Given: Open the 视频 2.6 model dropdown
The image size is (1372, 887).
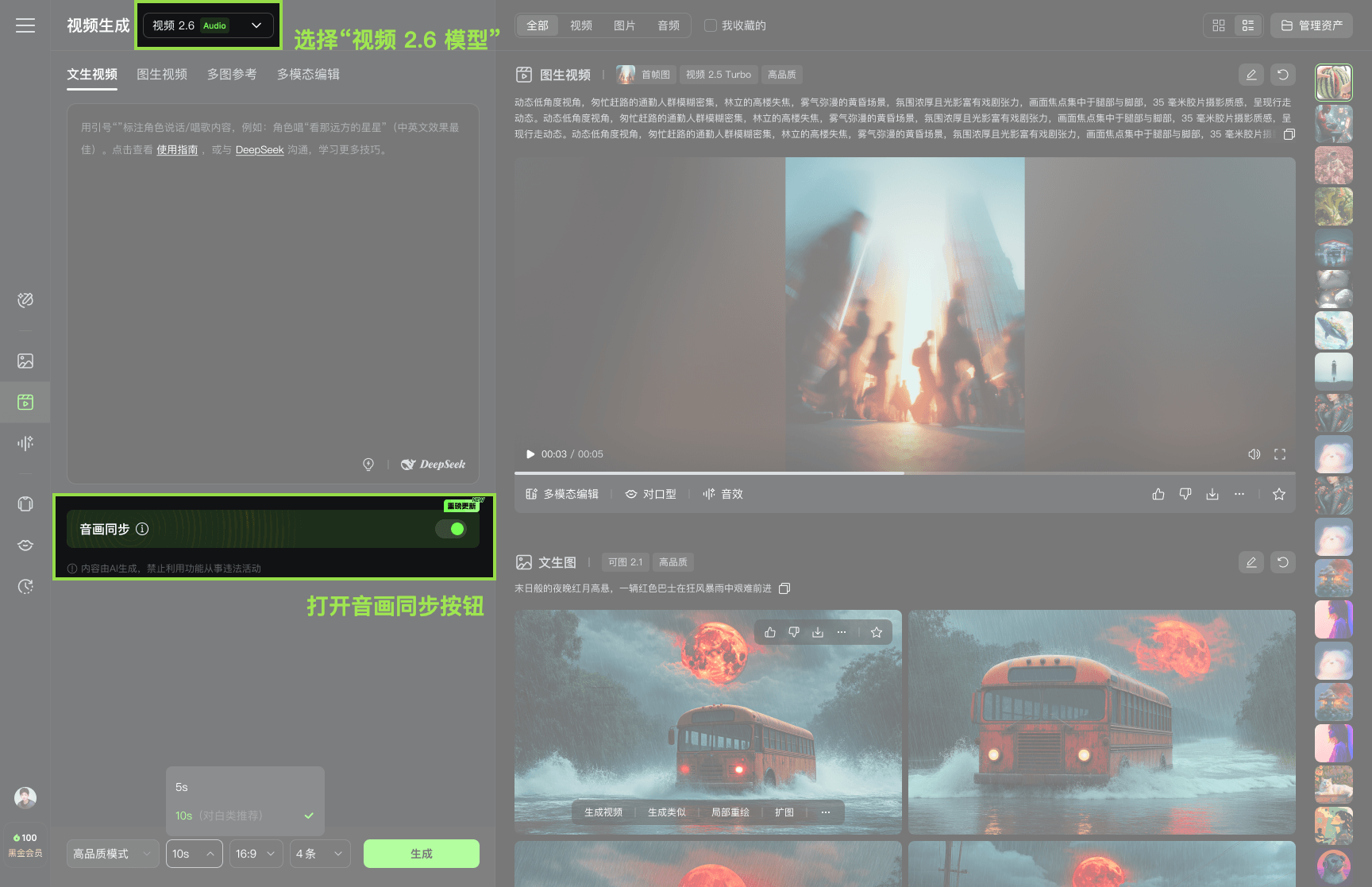Looking at the screenshot, I should [x=206, y=25].
